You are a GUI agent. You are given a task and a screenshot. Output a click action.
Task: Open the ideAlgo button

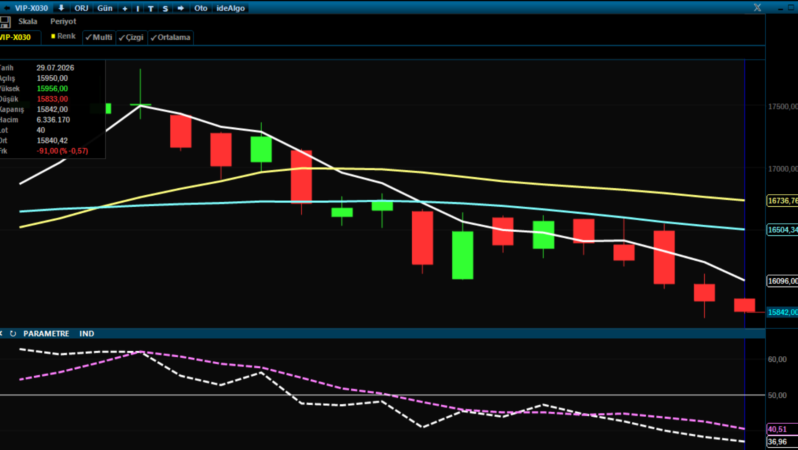pyautogui.click(x=231, y=8)
